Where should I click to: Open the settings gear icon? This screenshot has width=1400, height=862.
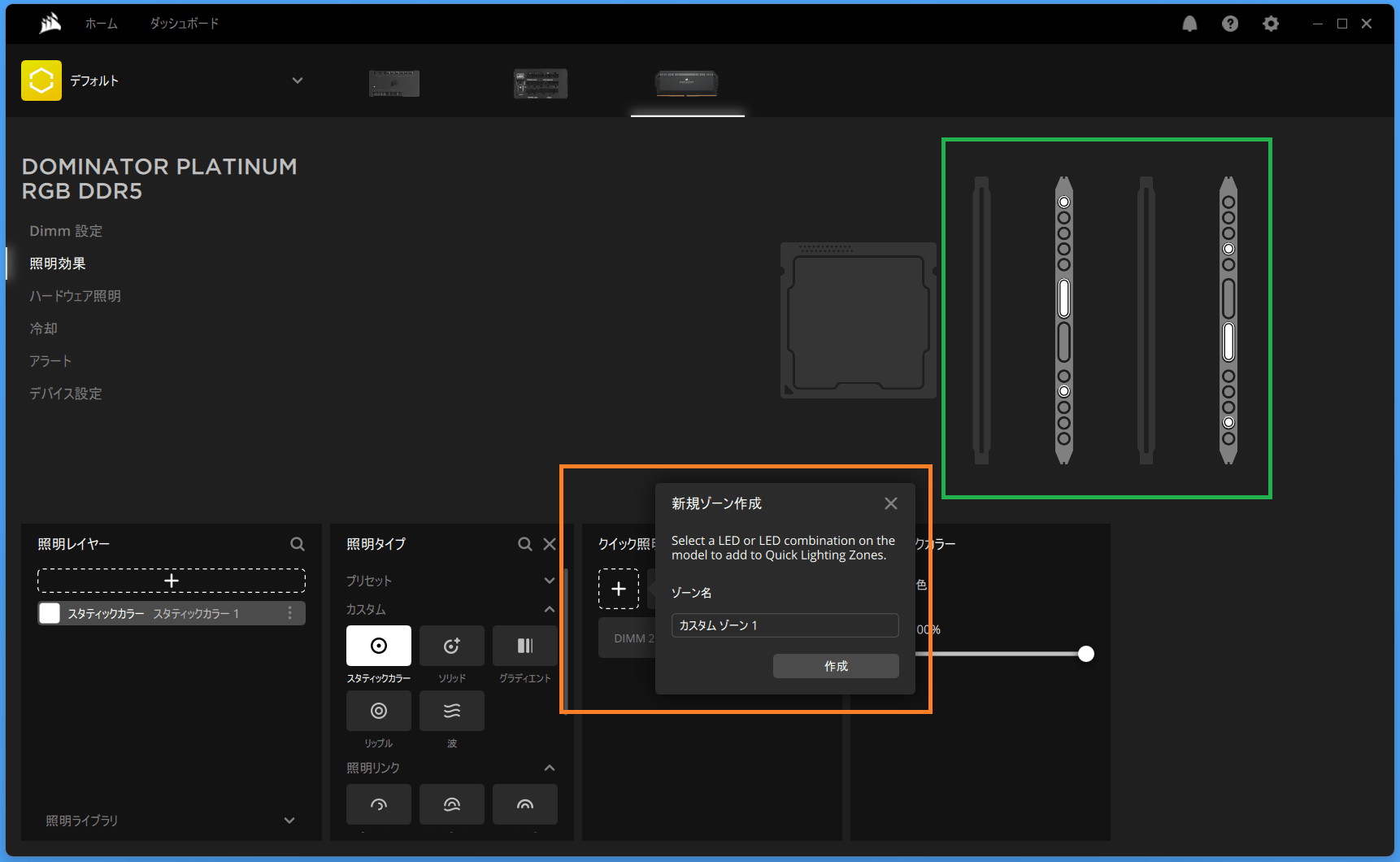1271,24
